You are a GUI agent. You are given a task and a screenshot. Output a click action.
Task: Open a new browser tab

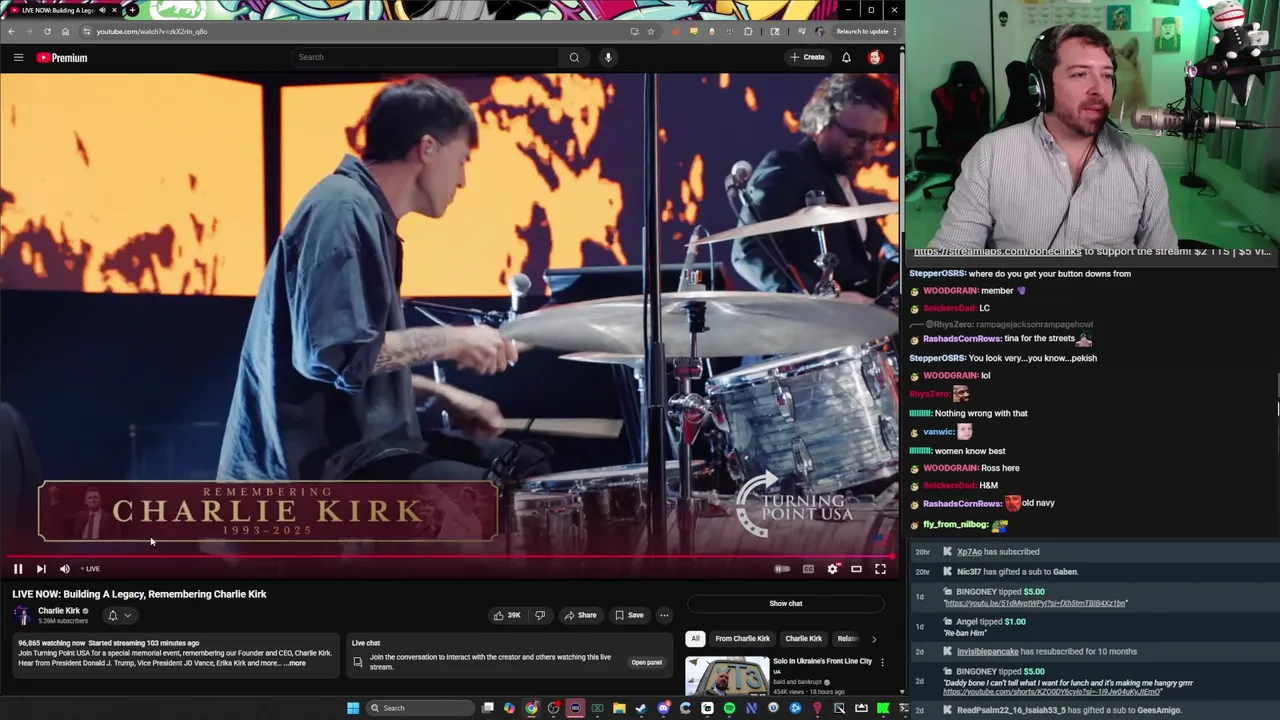[x=132, y=10]
